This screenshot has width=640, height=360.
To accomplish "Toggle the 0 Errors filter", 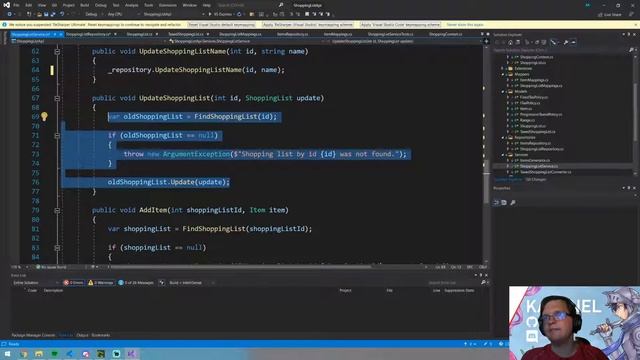I will coord(73,282).
